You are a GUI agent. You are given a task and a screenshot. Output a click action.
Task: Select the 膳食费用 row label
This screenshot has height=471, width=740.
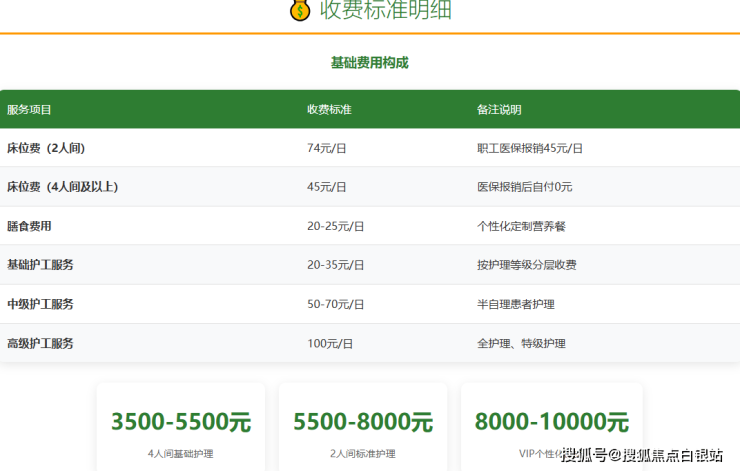click(x=29, y=226)
